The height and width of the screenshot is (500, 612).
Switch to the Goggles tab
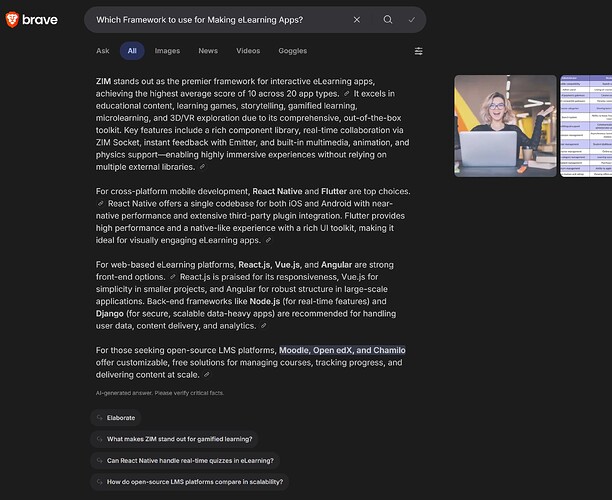tap(292, 51)
